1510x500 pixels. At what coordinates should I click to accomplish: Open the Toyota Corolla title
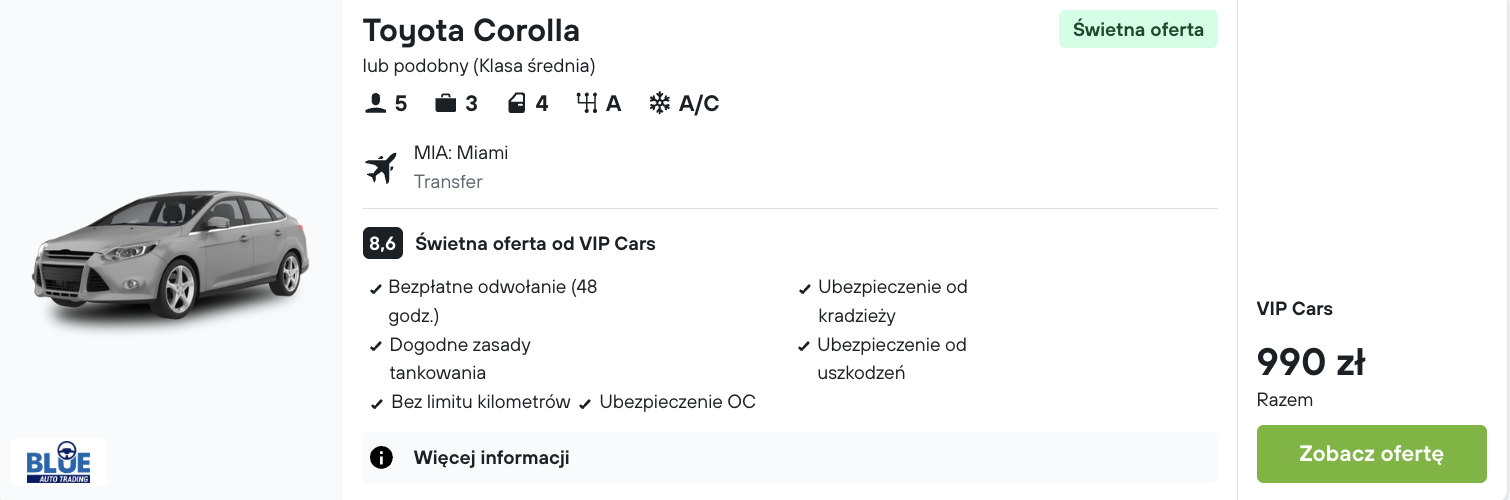[471, 31]
